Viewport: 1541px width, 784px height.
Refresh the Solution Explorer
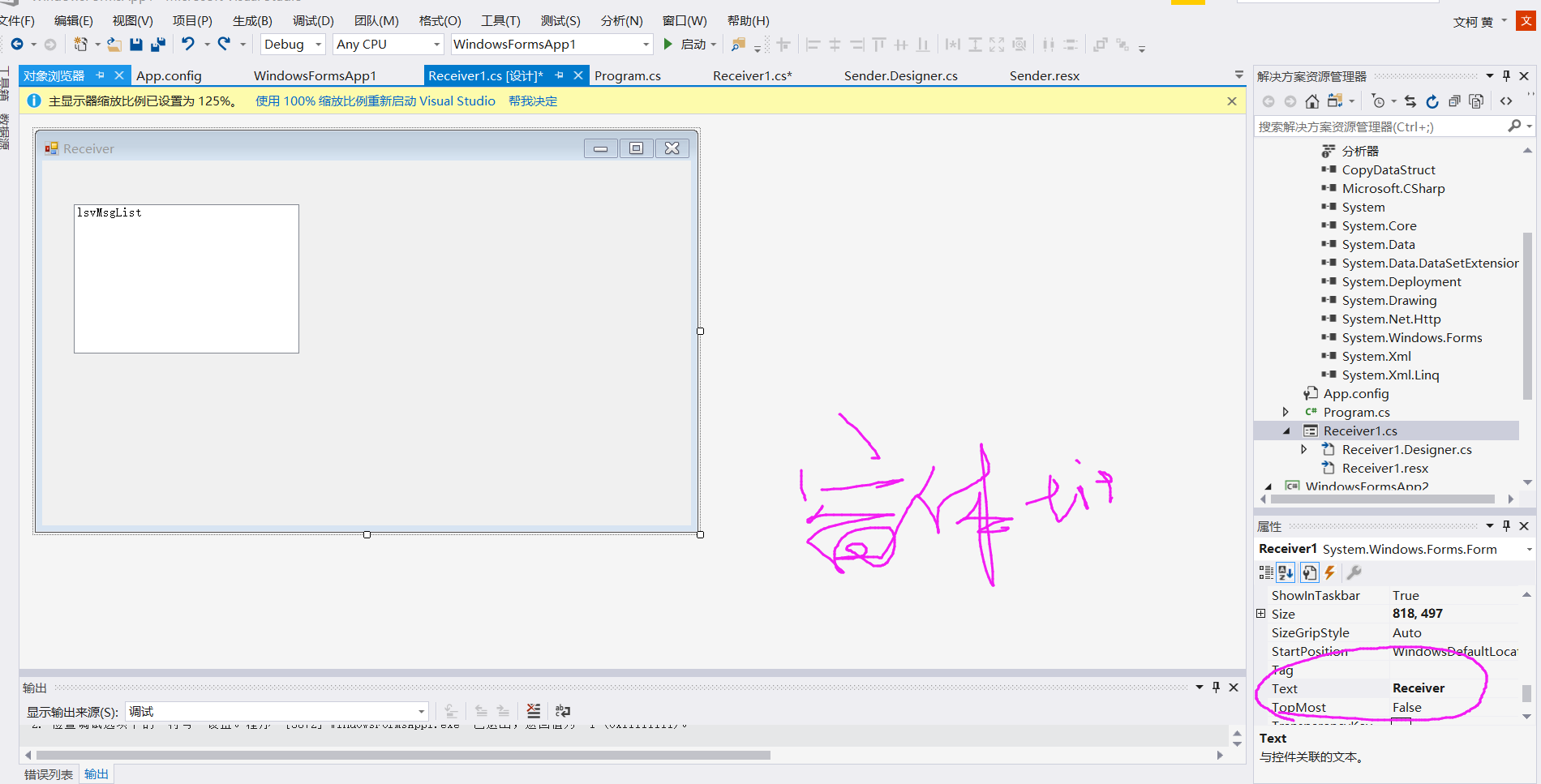[1432, 101]
